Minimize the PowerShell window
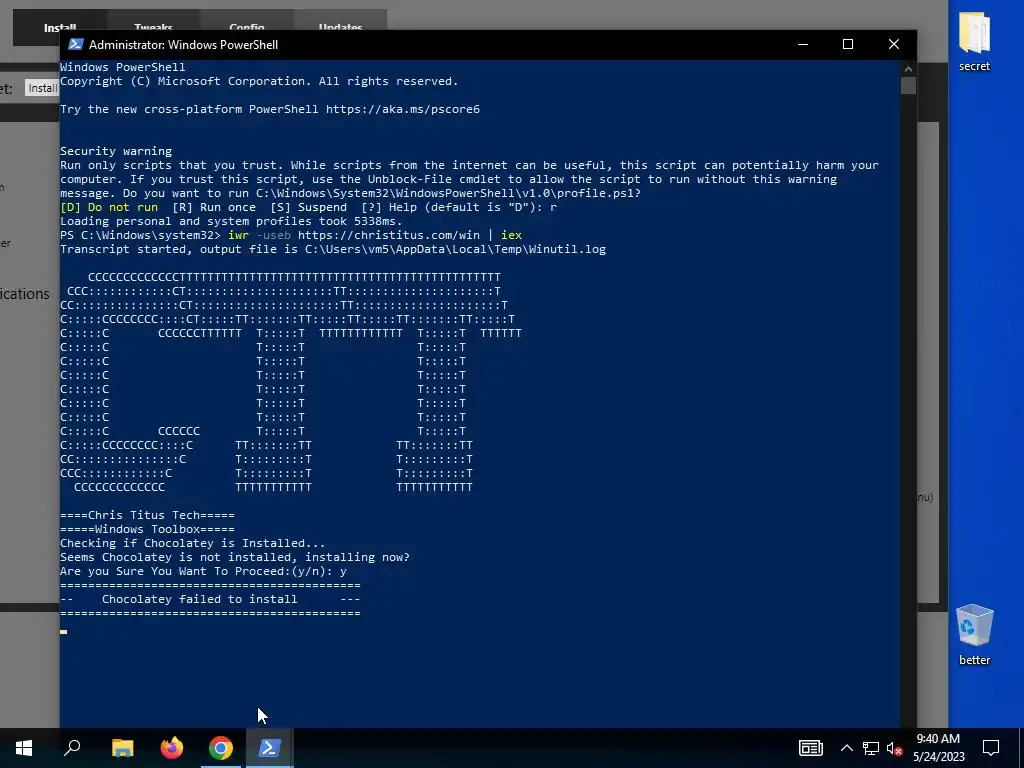The image size is (1024, 768). tap(803, 44)
